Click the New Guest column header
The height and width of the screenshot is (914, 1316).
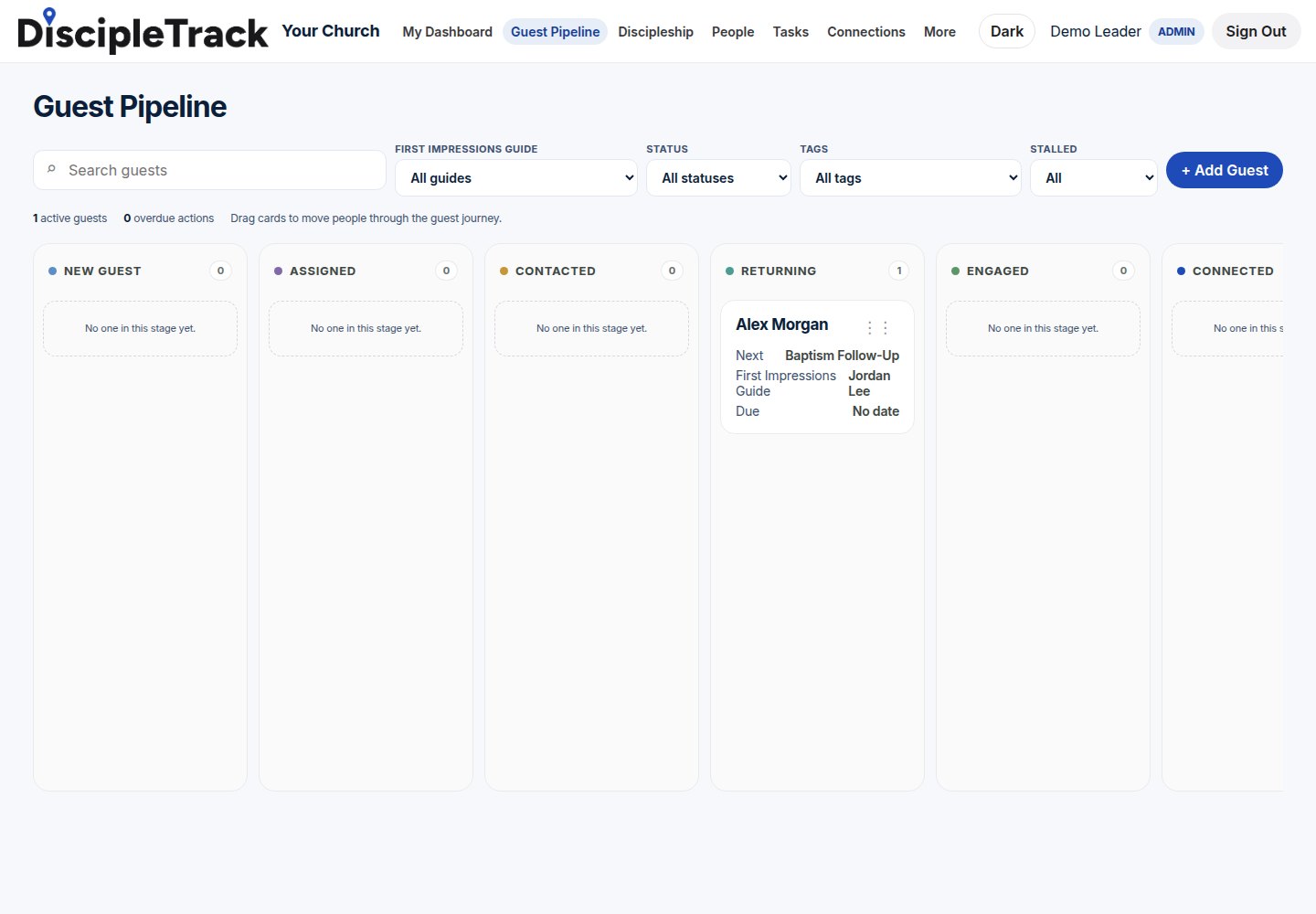(102, 271)
